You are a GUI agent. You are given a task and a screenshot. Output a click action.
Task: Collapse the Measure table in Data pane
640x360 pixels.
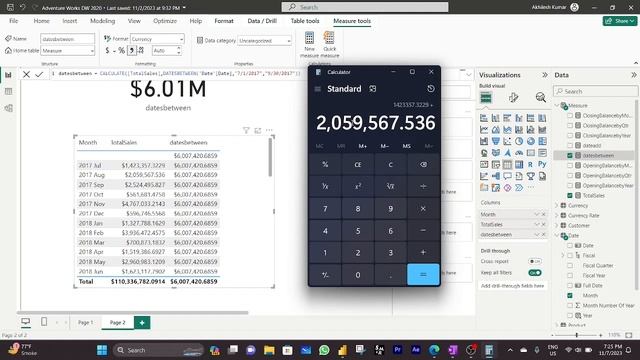557,105
